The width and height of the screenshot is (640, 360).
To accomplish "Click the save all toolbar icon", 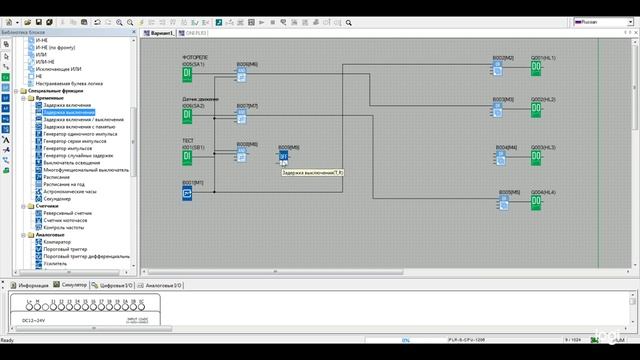I will coord(49,22).
